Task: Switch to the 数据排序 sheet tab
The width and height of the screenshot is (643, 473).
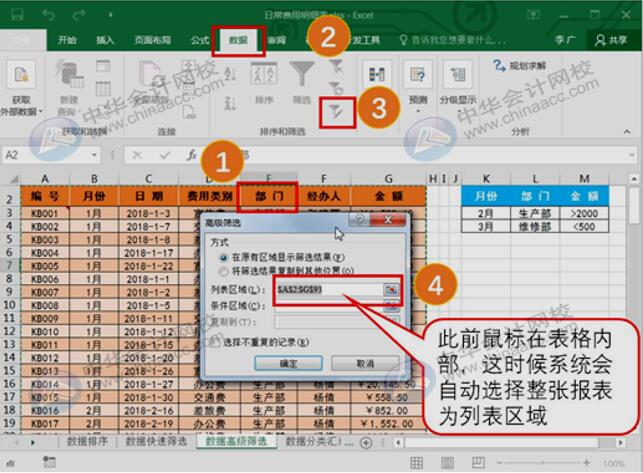Action: (87, 441)
